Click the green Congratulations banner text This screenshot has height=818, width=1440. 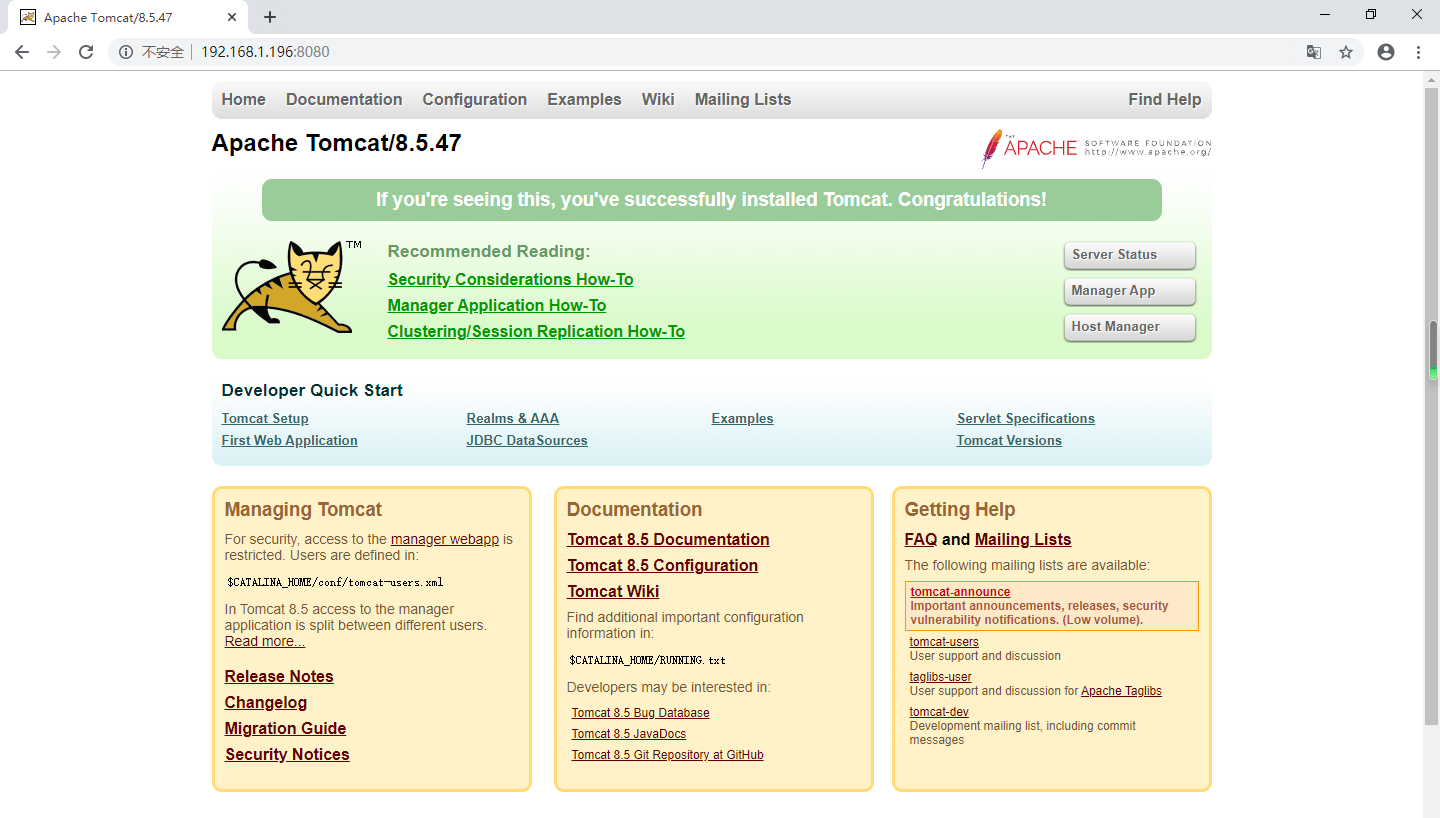click(x=711, y=200)
